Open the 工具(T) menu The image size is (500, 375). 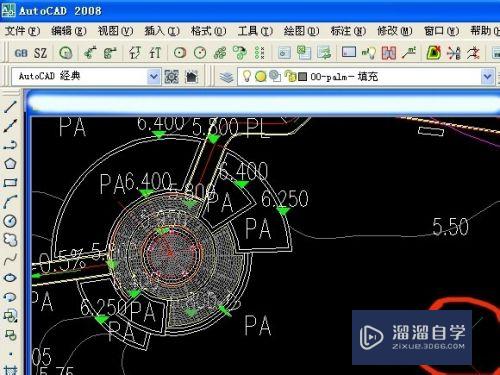tap(255, 31)
